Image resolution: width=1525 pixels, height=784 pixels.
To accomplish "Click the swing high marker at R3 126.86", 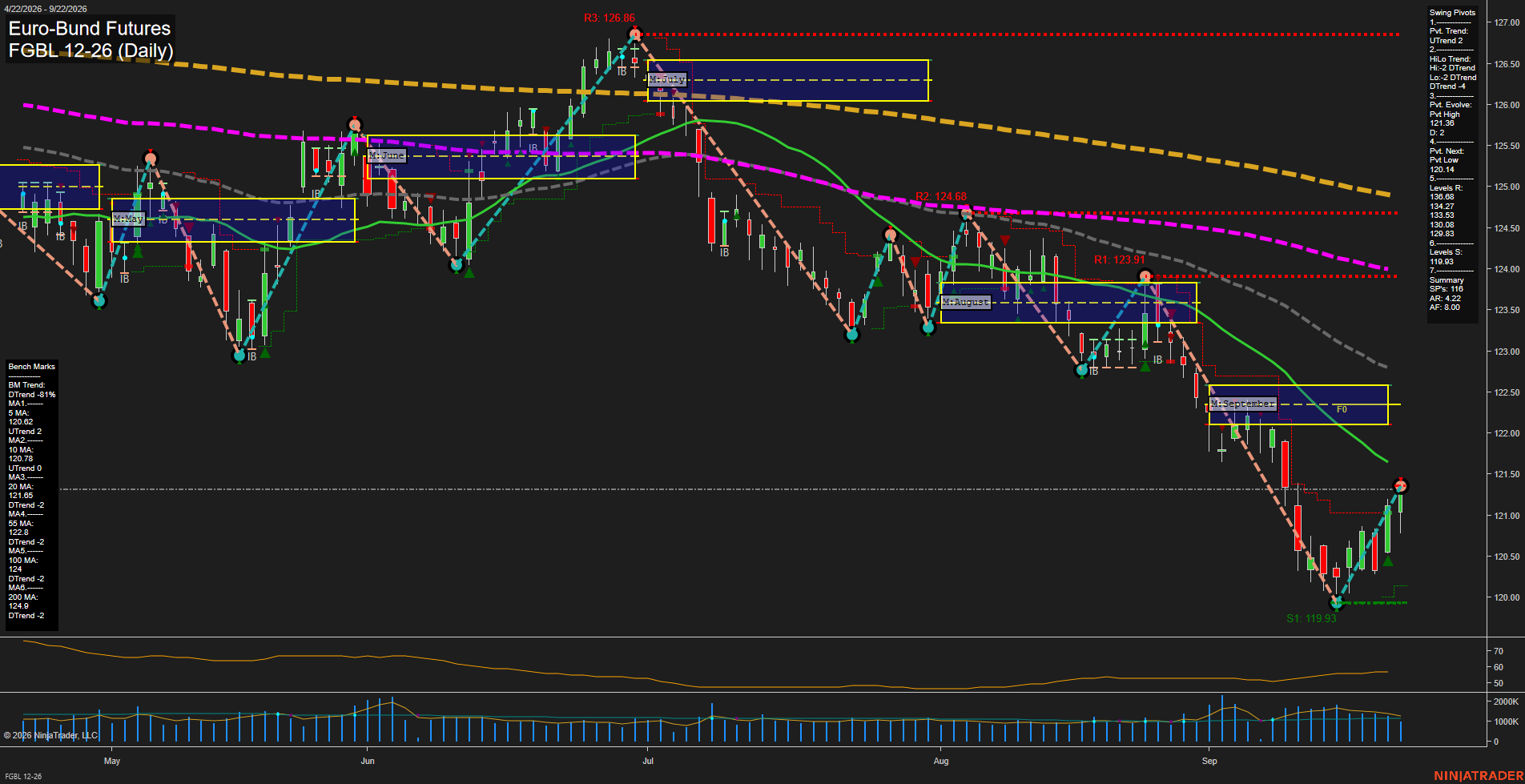I will [x=635, y=34].
